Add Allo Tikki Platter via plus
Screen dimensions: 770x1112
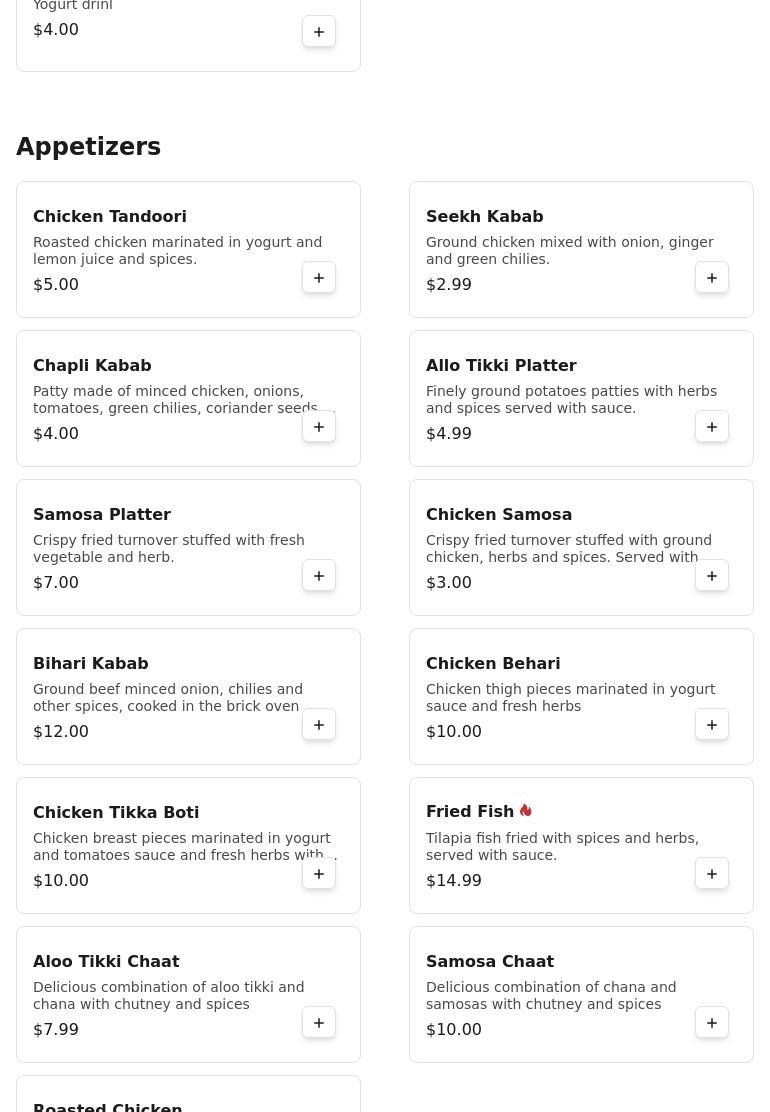click(712, 427)
